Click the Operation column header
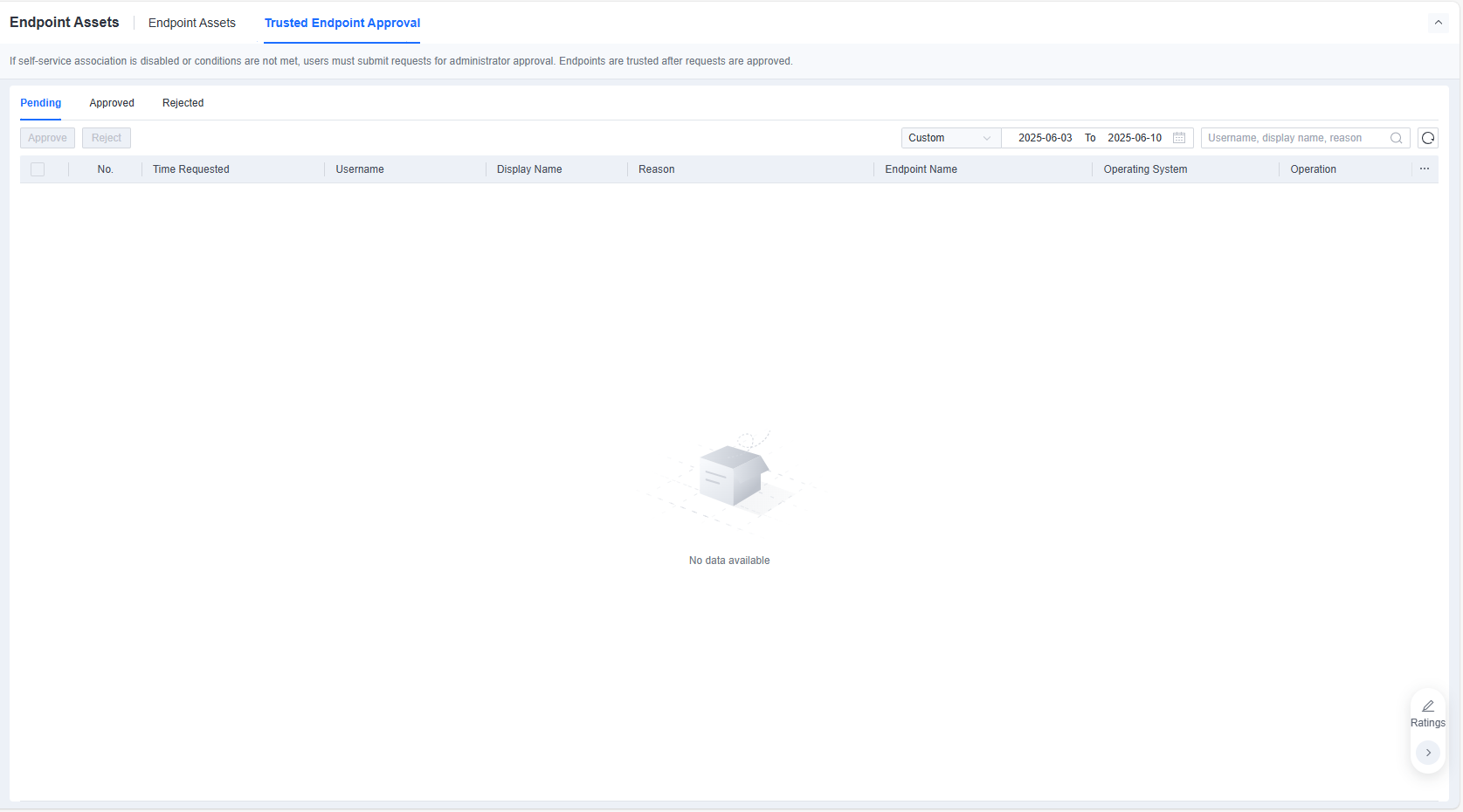This screenshot has height=812, width=1463. coord(1314,169)
